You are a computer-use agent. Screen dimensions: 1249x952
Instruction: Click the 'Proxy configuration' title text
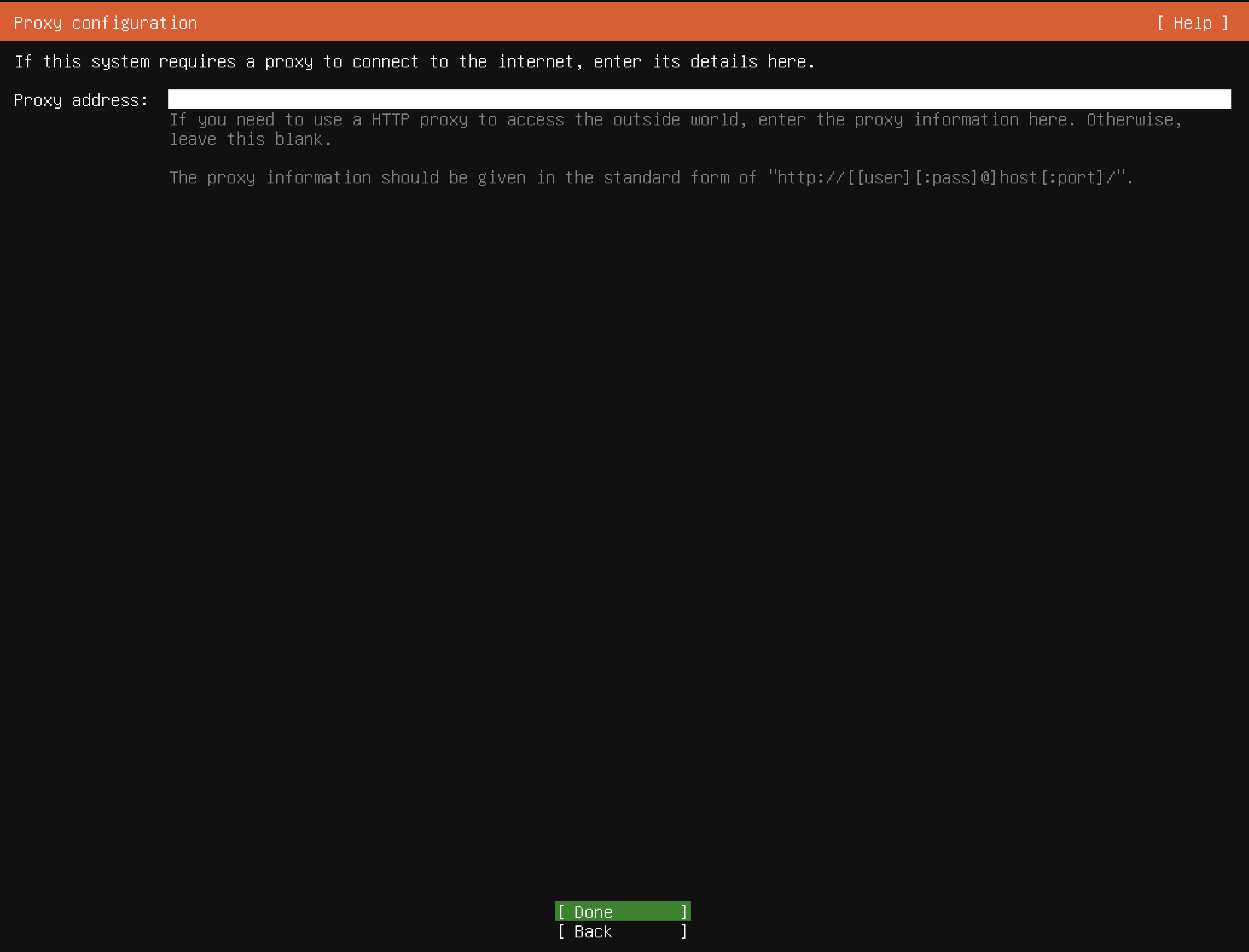point(105,23)
